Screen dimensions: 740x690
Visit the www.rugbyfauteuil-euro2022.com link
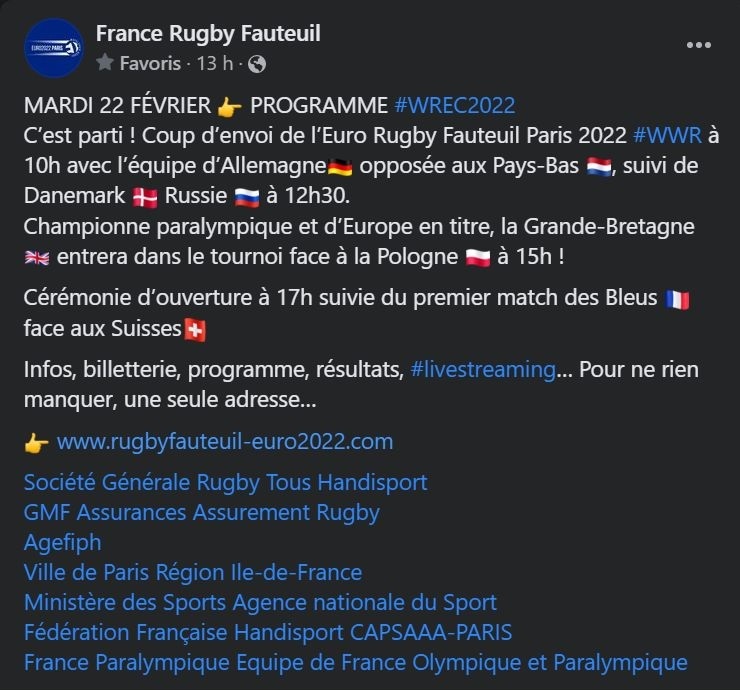coord(225,441)
